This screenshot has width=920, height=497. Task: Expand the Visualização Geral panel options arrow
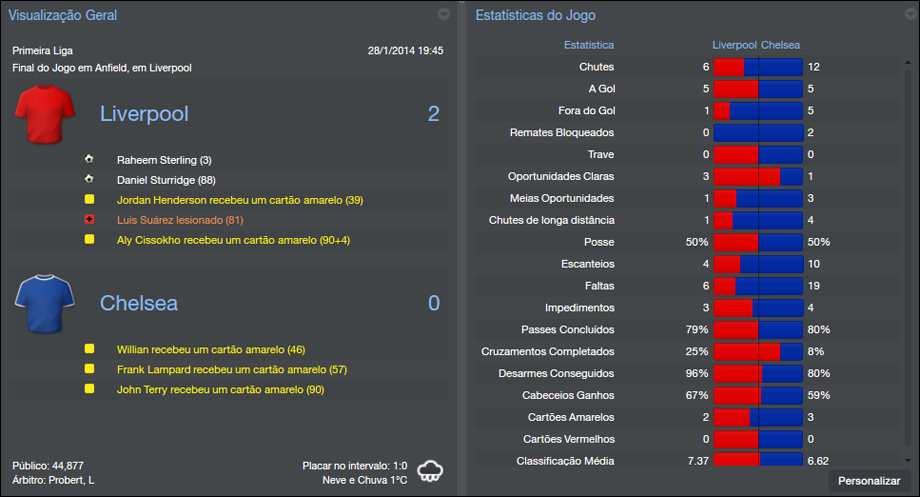(x=444, y=14)
